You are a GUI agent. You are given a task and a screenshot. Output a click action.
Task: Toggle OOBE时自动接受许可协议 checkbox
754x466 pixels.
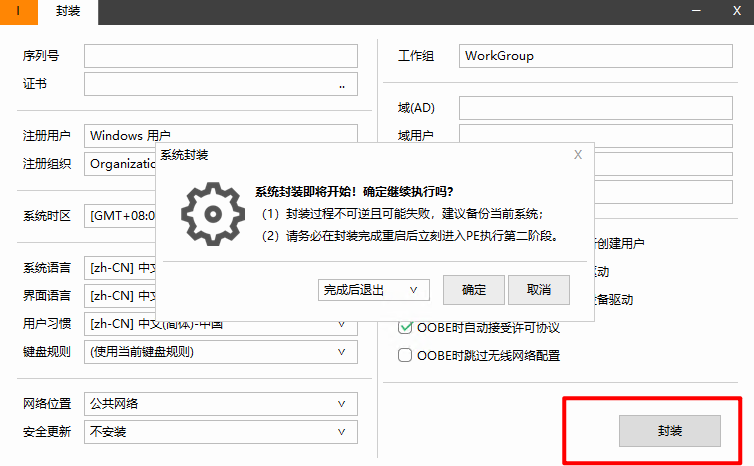(x=406, y=327)
